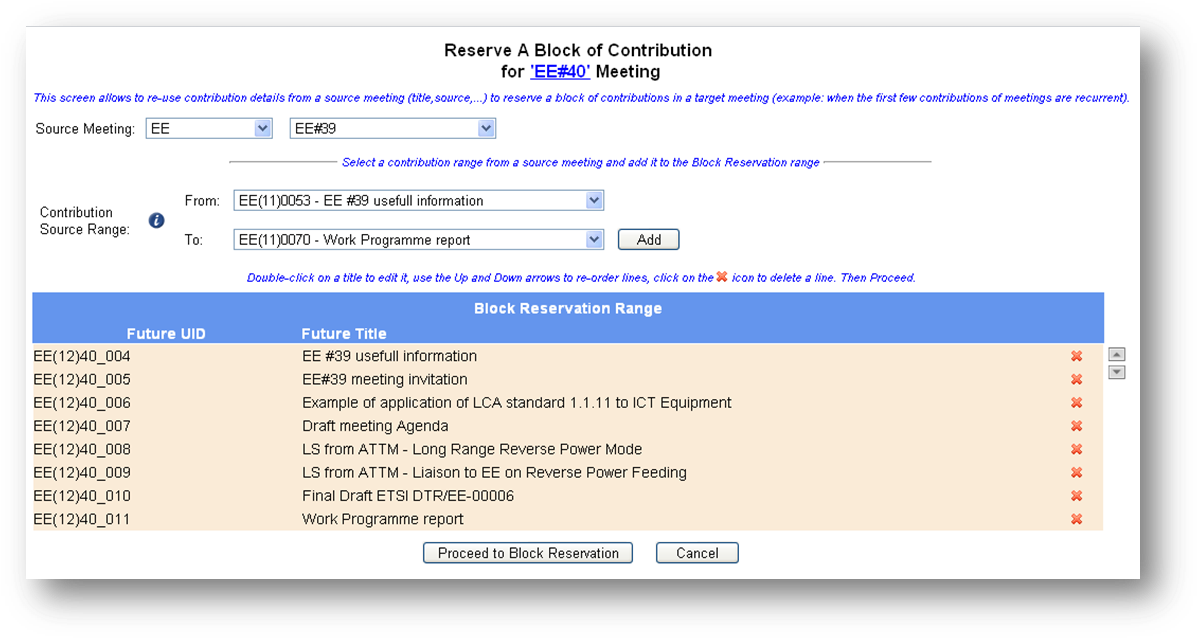Viewport: 1197px width, 638px height.
Task: Select title 'Final Draft ETSI DTR/EE-00006'
Action: point(408,496)
